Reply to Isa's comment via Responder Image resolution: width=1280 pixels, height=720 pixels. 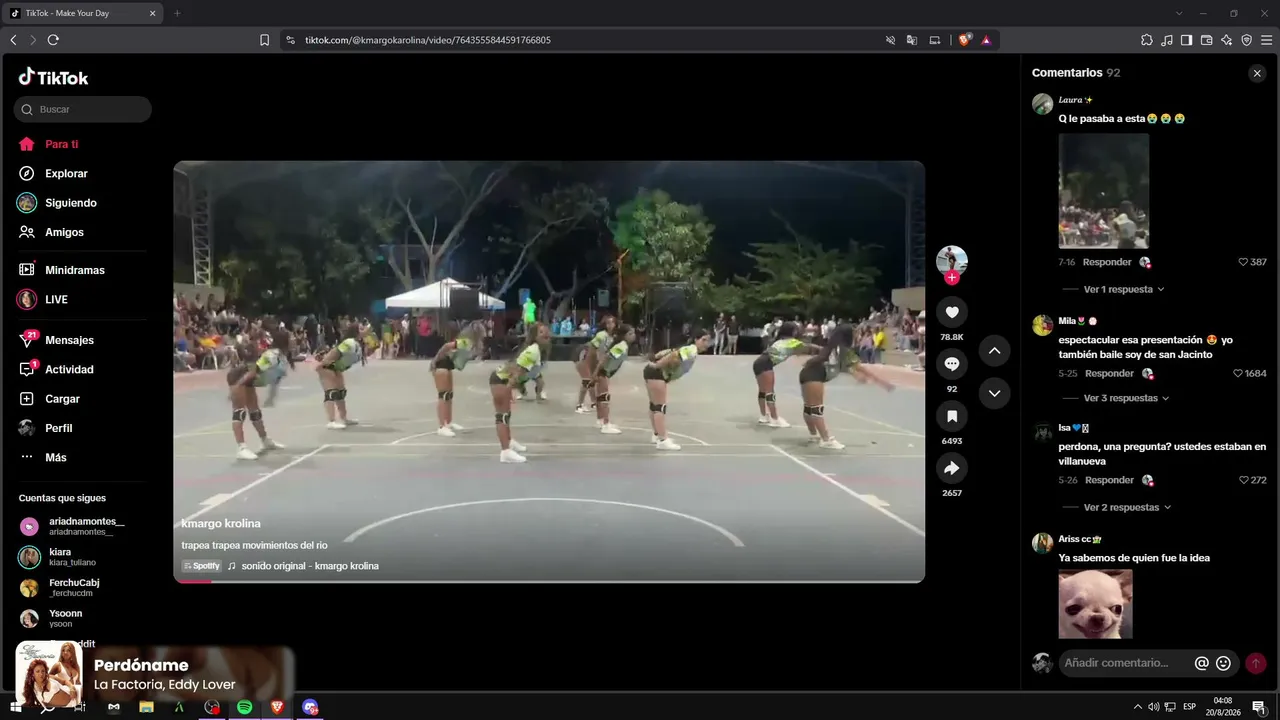pyautogui.click(x=1109, y=480)
